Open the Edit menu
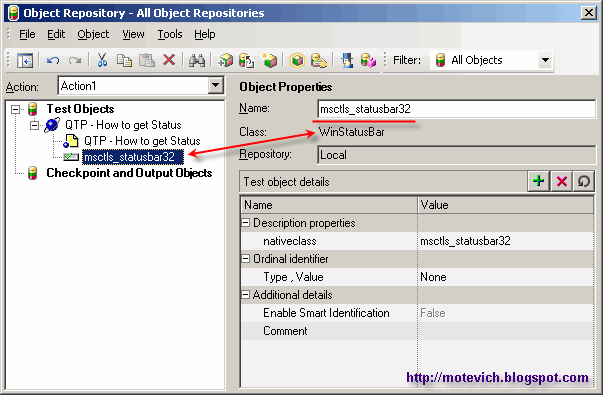 coord(56,34)
